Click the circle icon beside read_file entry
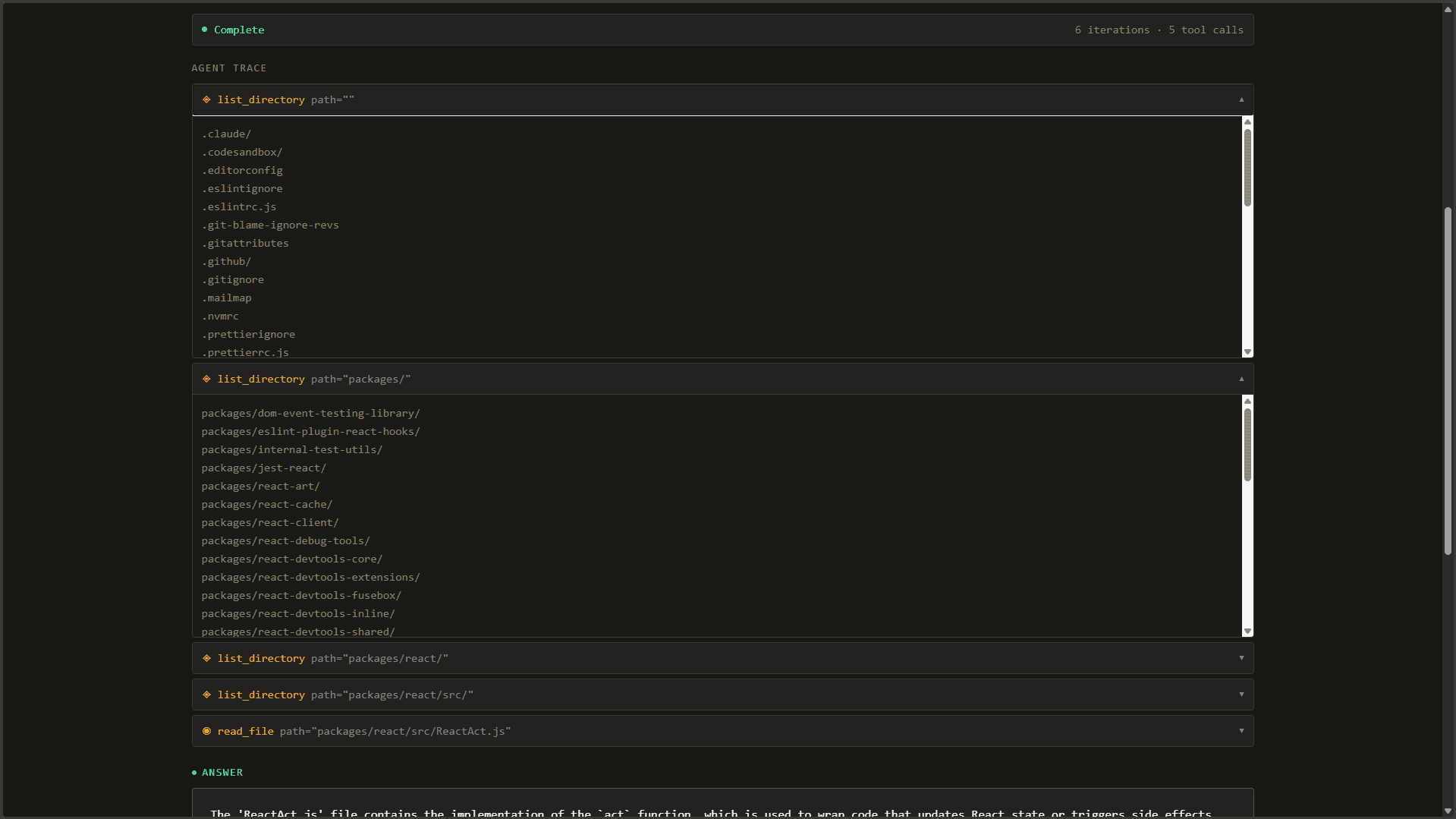The width and height of the screenshot is (1456, 819). coord(206,731)
